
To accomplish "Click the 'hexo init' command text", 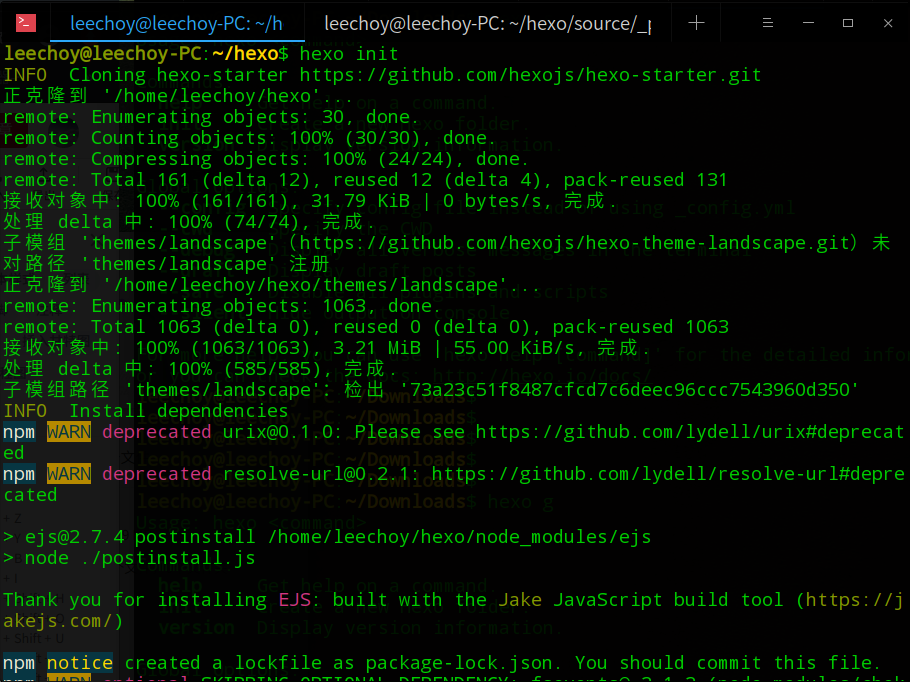I will coord(349,54).
